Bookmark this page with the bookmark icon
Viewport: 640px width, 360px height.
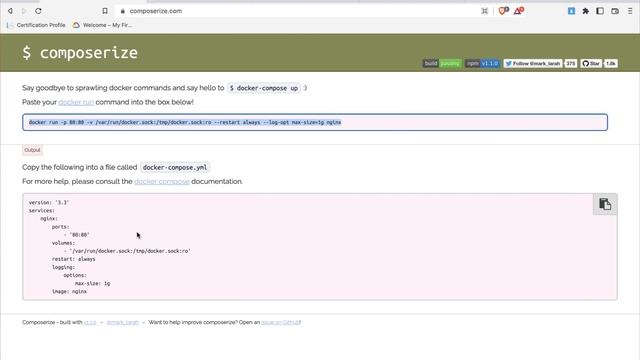(105, 11)
